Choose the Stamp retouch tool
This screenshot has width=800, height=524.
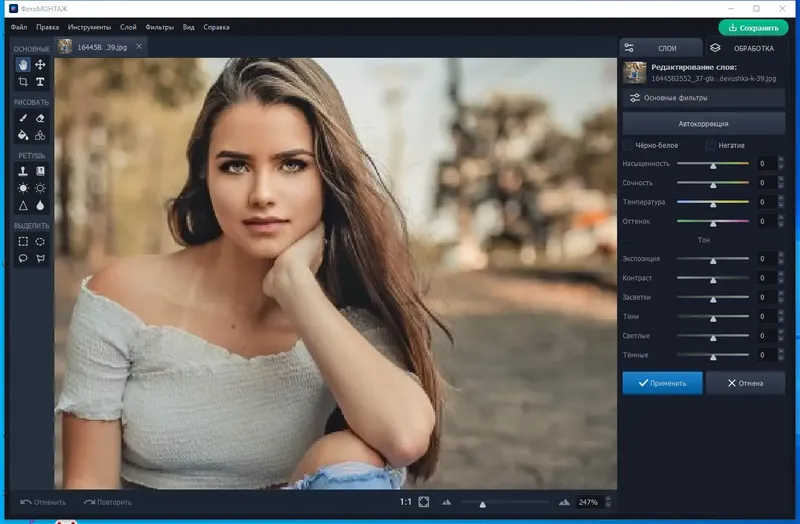pyautogui.click(x=23, y=171)
